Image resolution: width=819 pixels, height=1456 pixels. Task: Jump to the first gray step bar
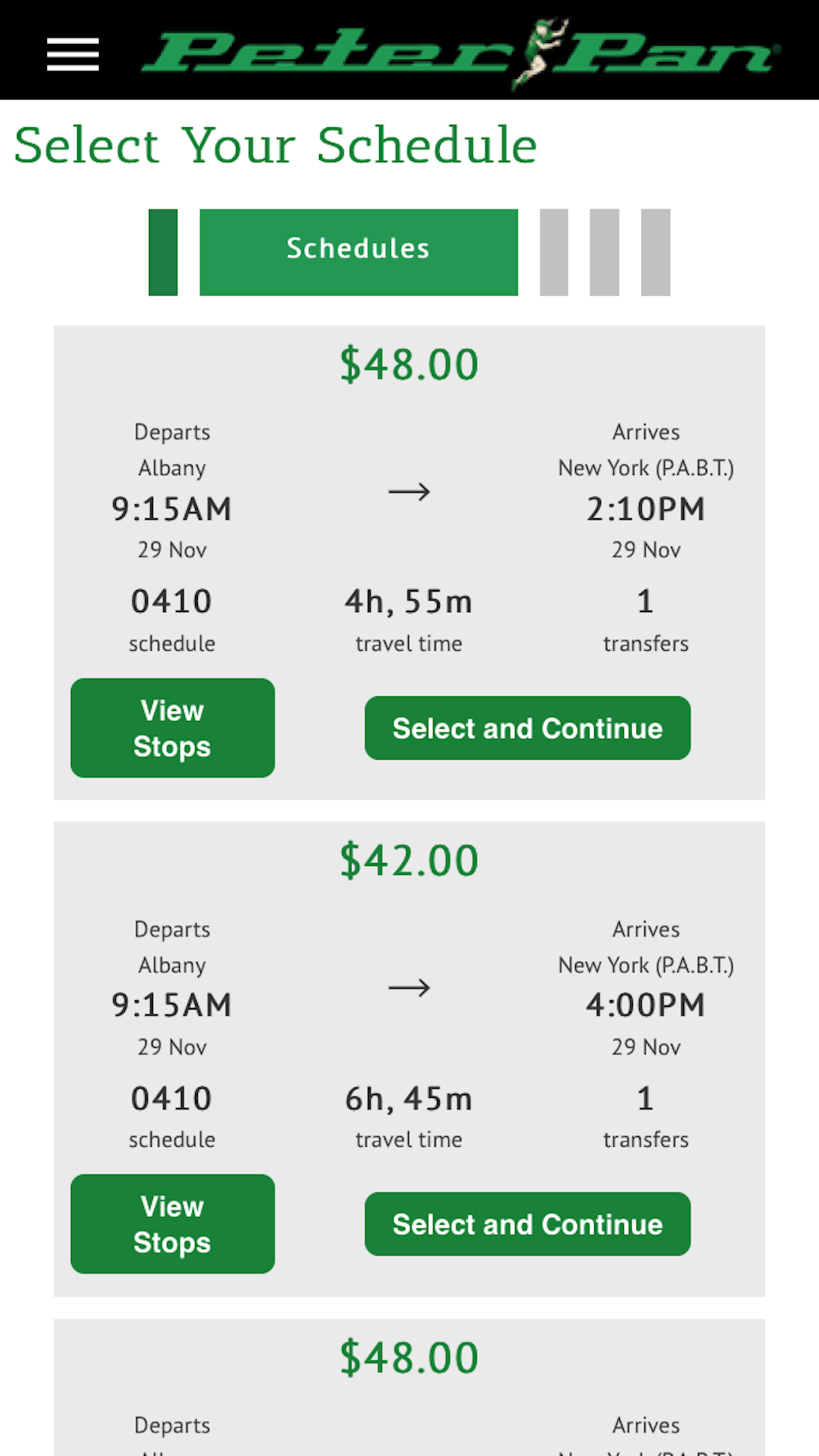point(554,252)
